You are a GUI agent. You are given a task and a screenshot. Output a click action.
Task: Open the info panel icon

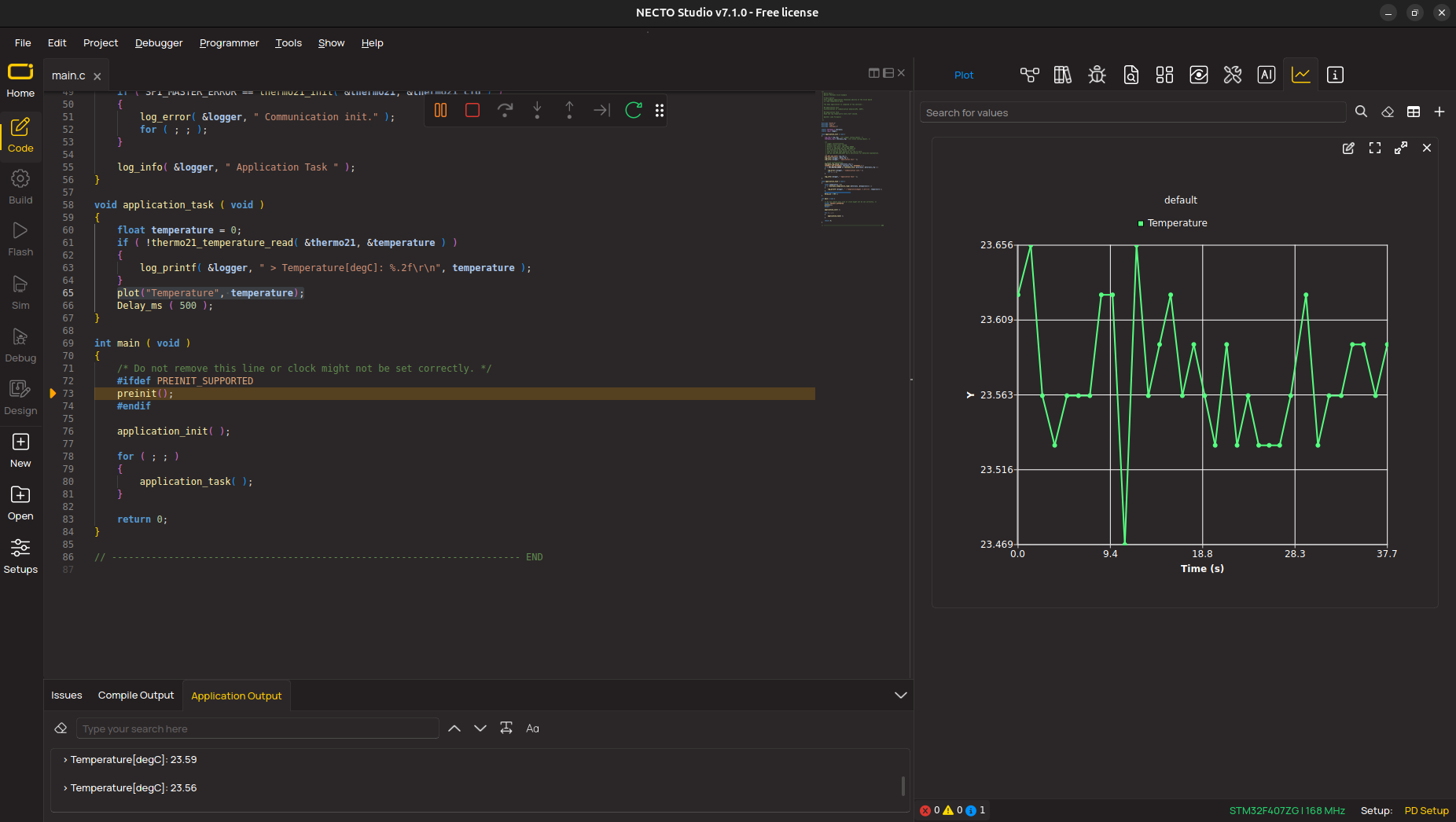click(1335, 75)
